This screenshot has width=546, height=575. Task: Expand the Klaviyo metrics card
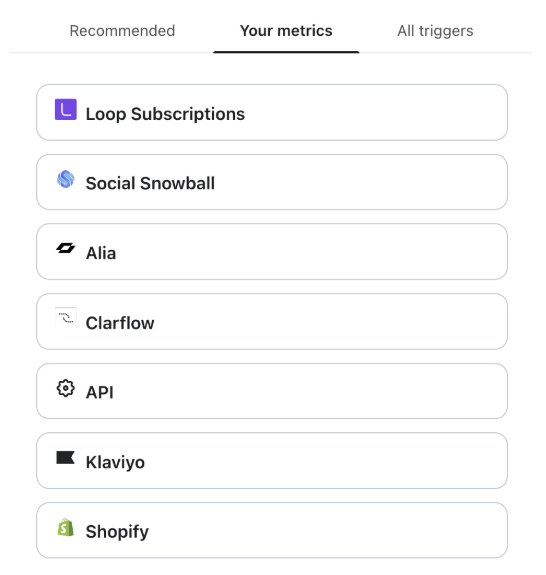point(272,461)
